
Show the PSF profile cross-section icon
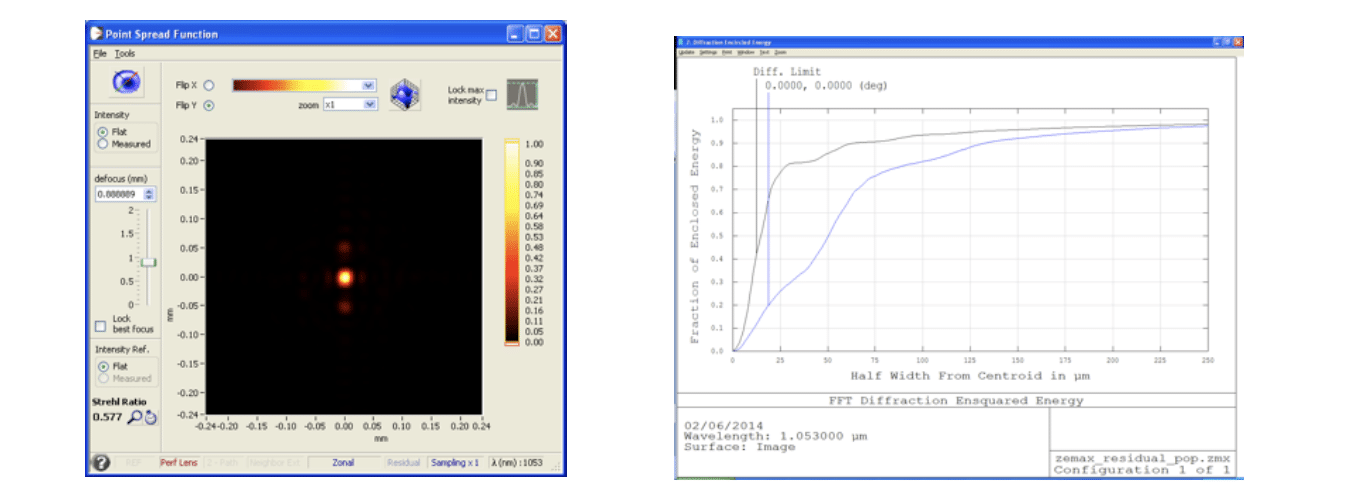click(x=522, y=94)
